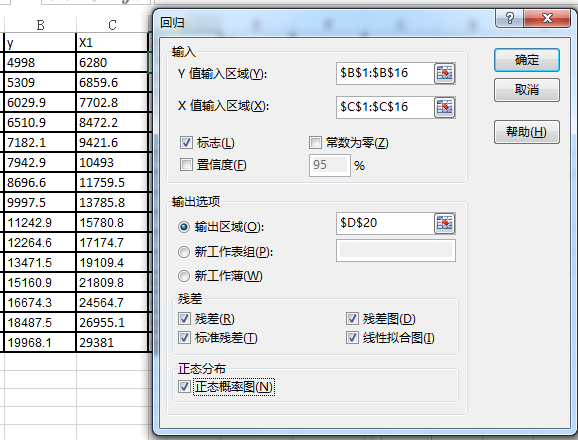Click the 确定 button
Image resolution: width=578 pixels, height=440 pixels.
[527, 60]
